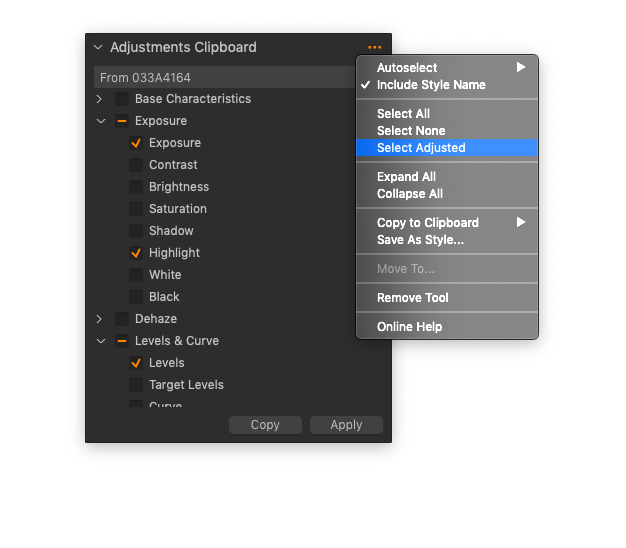626x548 pixels.
Task: Choose Remove Tool from the menu
Action: point(447,298)
